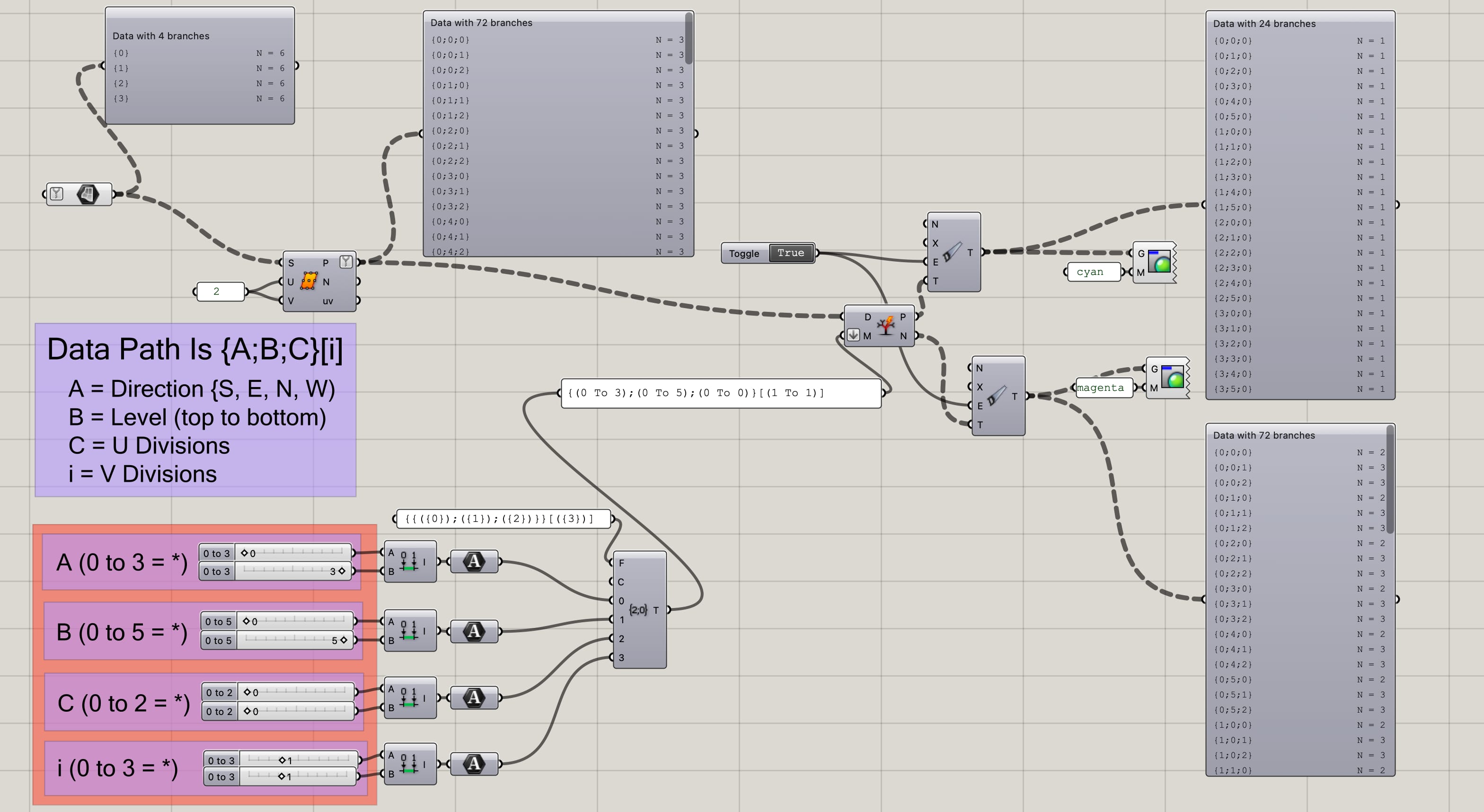Screen dimensions: 1484x812
Task: Toggle the filter icon on Divide Surface P output
Action: [345, 262]
